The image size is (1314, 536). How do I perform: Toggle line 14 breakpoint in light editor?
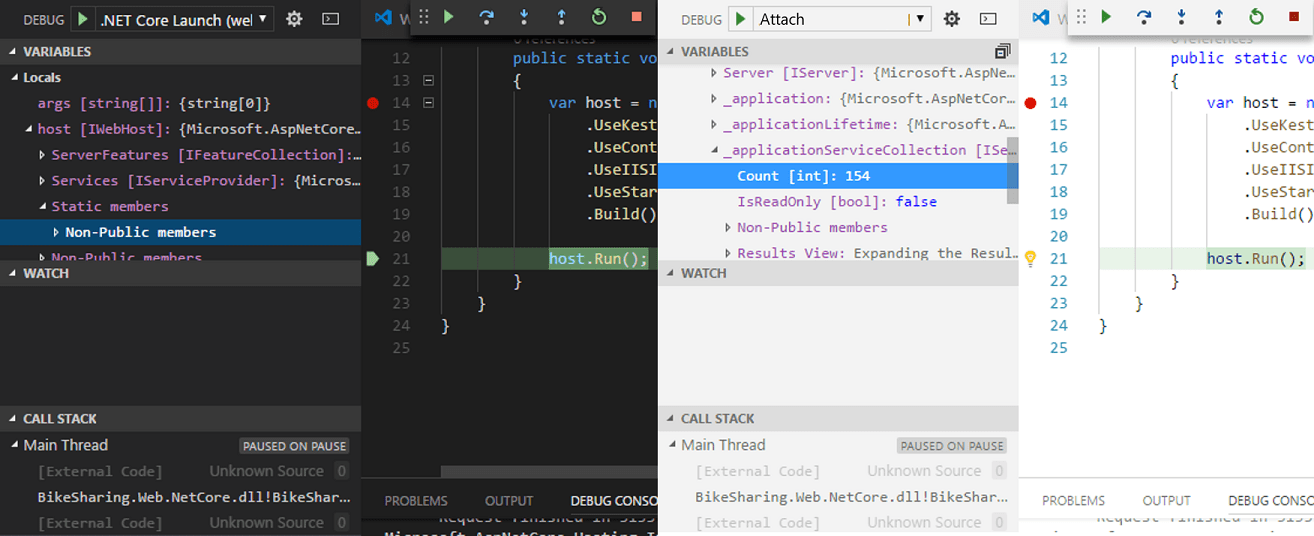coord(1031,102)
